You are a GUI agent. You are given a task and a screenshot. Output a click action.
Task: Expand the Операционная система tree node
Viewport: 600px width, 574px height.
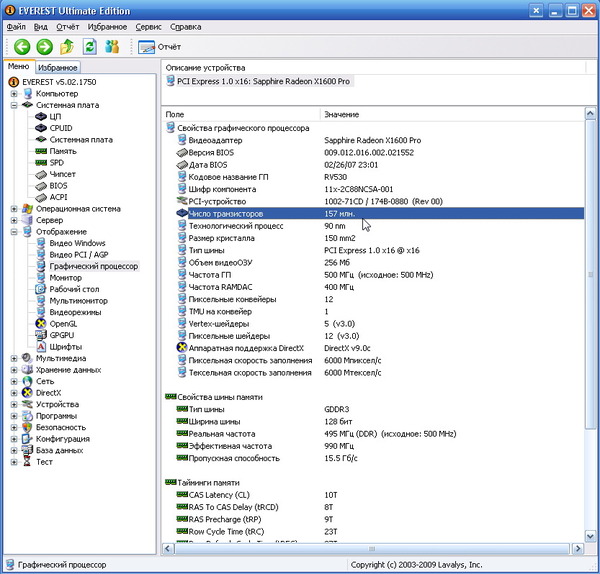click(14, 209)
